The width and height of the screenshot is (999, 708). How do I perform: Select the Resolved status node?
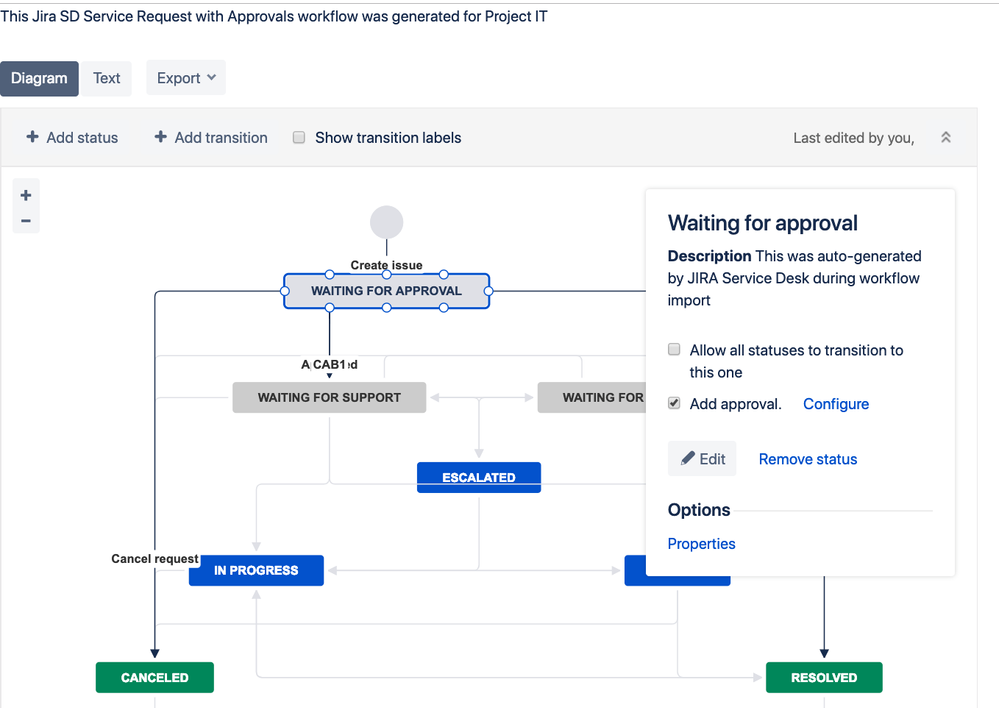point(824,677)
